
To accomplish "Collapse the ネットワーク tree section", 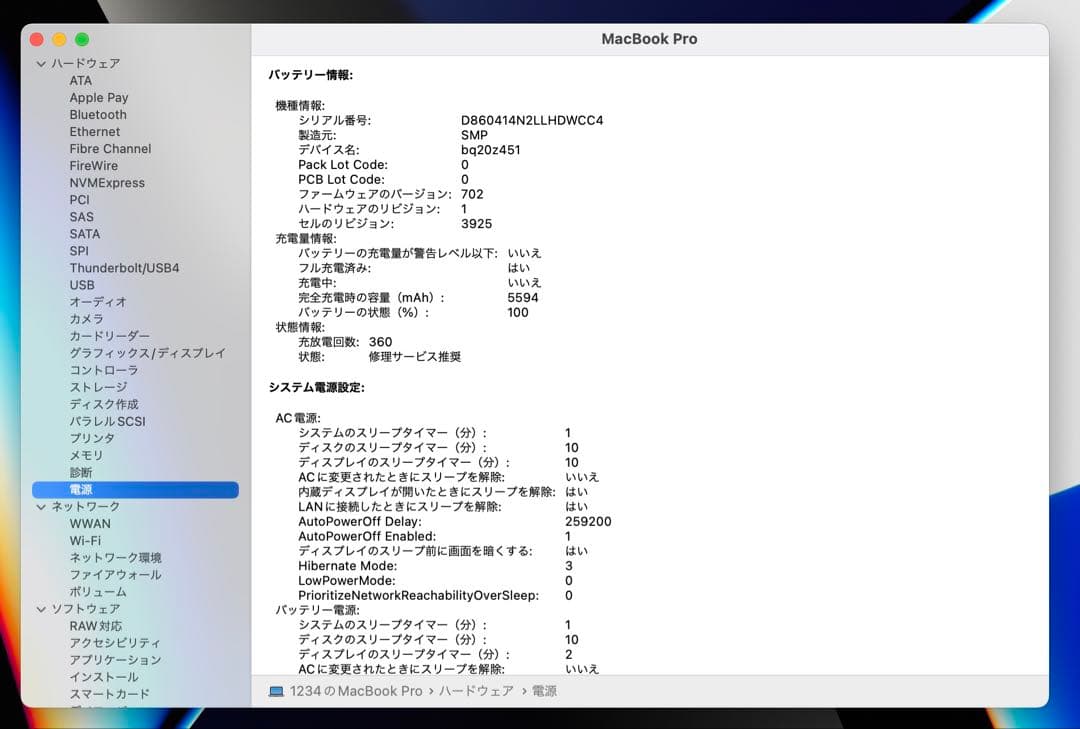I will tap(40, 506).
